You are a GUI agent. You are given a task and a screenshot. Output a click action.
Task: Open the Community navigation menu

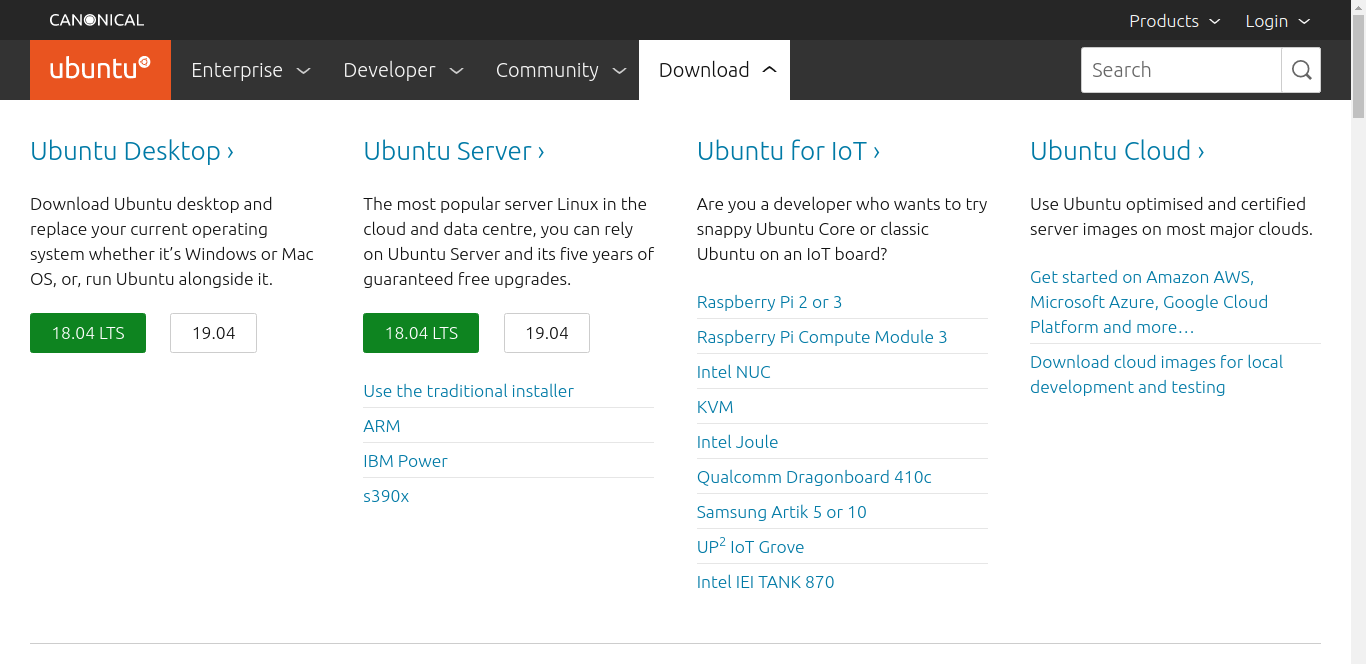tap(560, 70)
